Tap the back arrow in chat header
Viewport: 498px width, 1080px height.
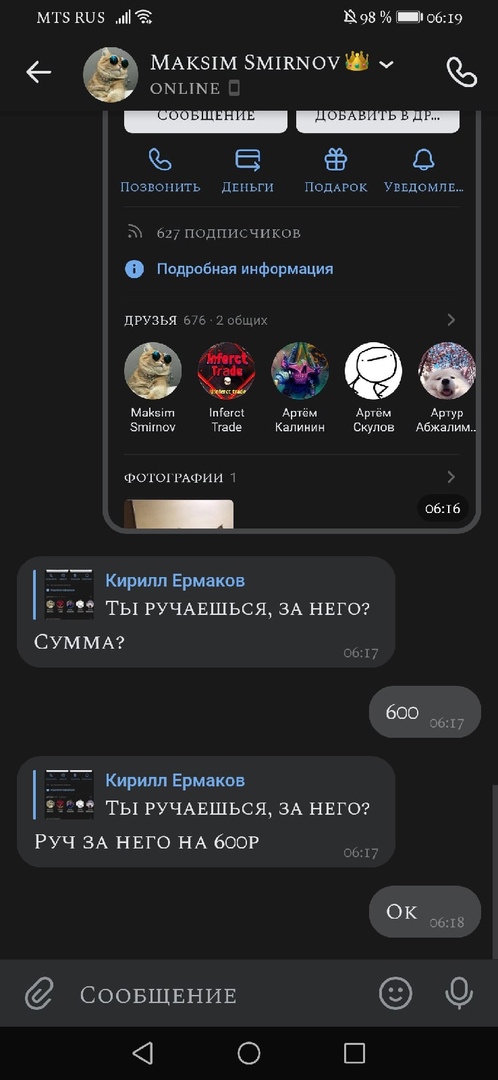[x=39, y=72]
